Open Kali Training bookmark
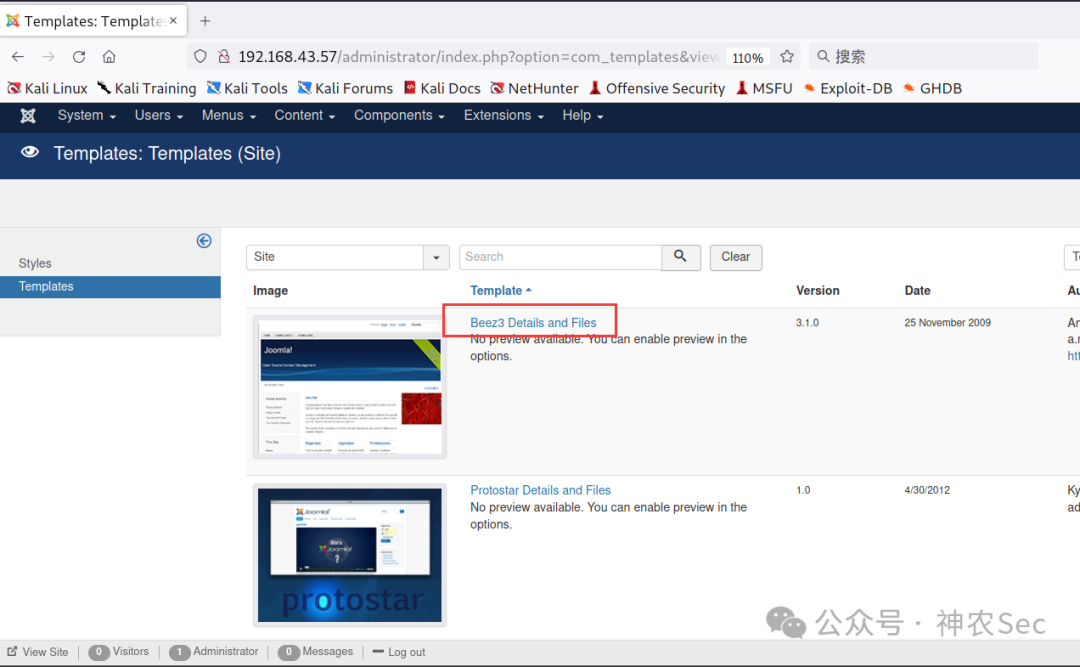Image resolution: width=1080 pixels, height=667 pixels. click(x=147, y=88)
